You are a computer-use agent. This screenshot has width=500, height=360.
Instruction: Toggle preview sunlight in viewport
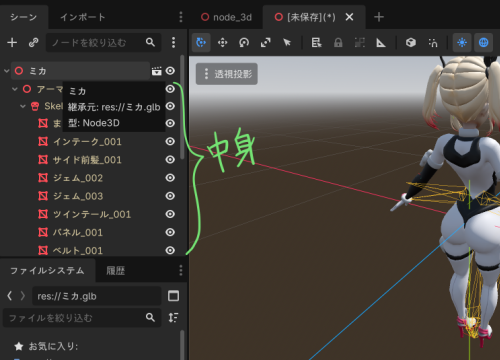[x=462, y=42]
